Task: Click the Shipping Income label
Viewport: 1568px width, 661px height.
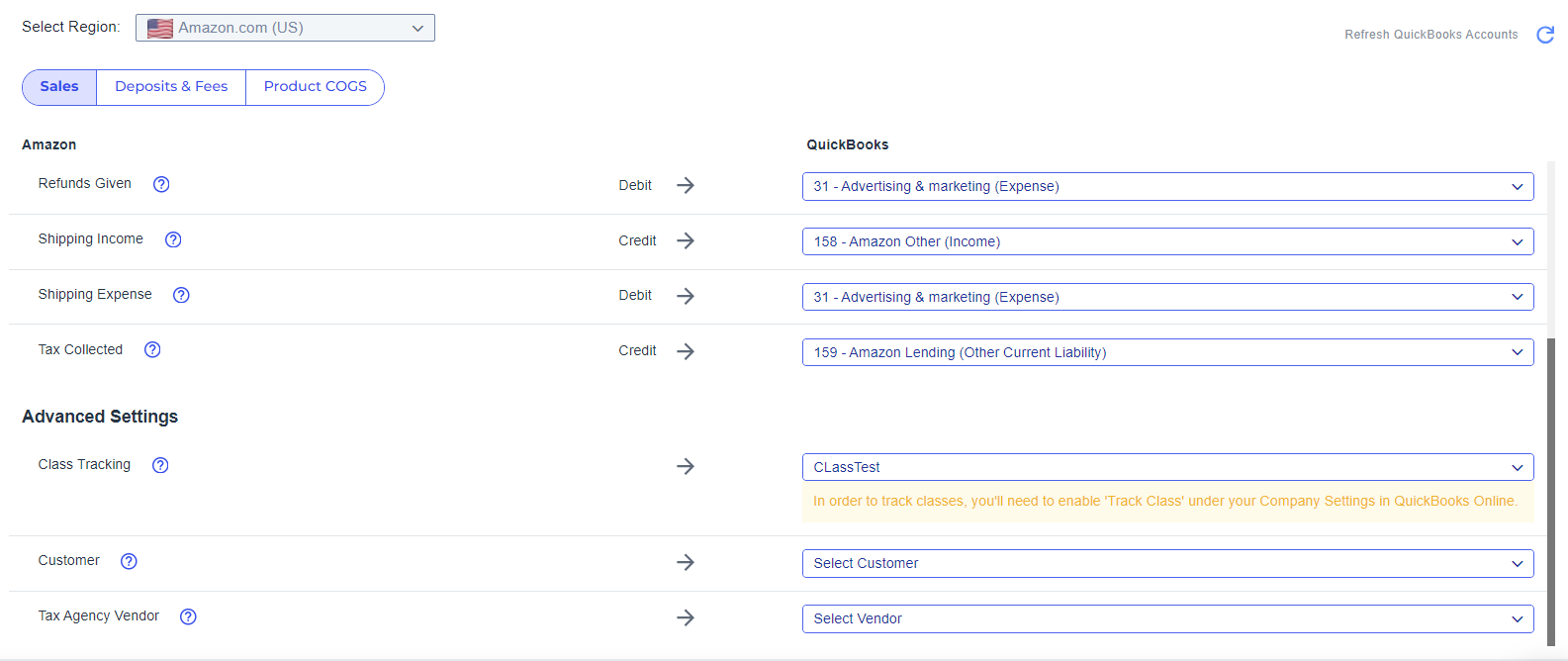Action: [91, 238]
